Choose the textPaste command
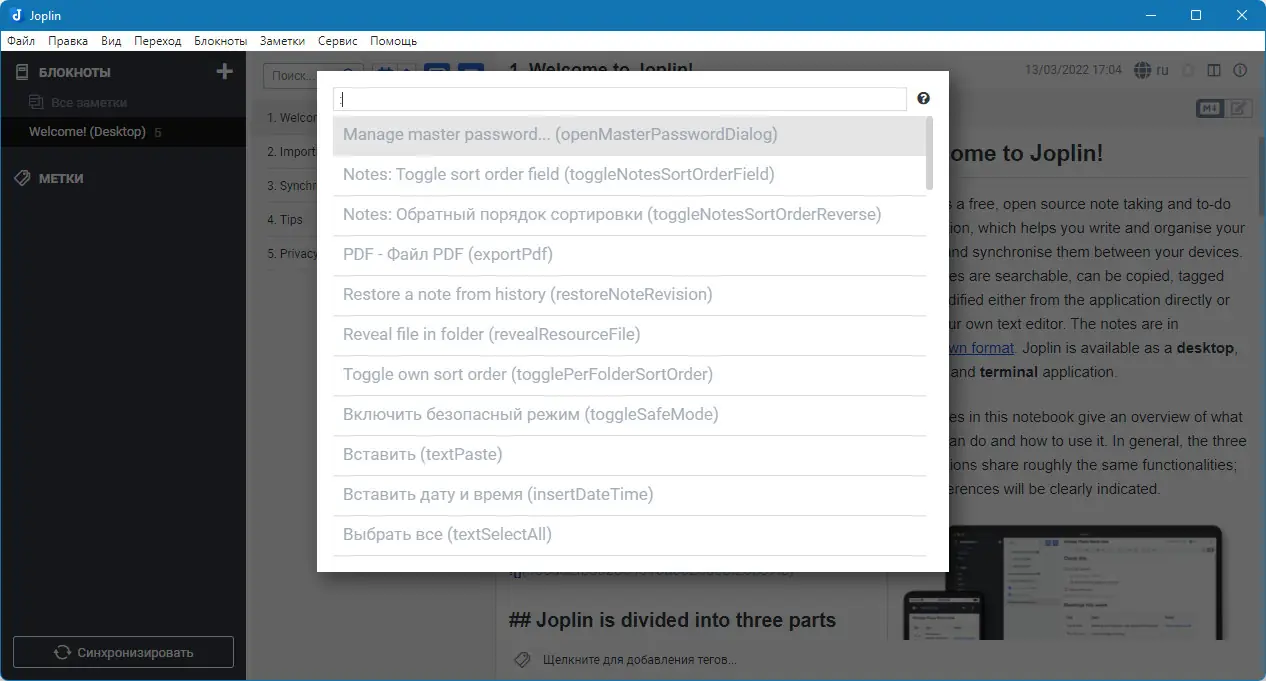 (629, 455)
